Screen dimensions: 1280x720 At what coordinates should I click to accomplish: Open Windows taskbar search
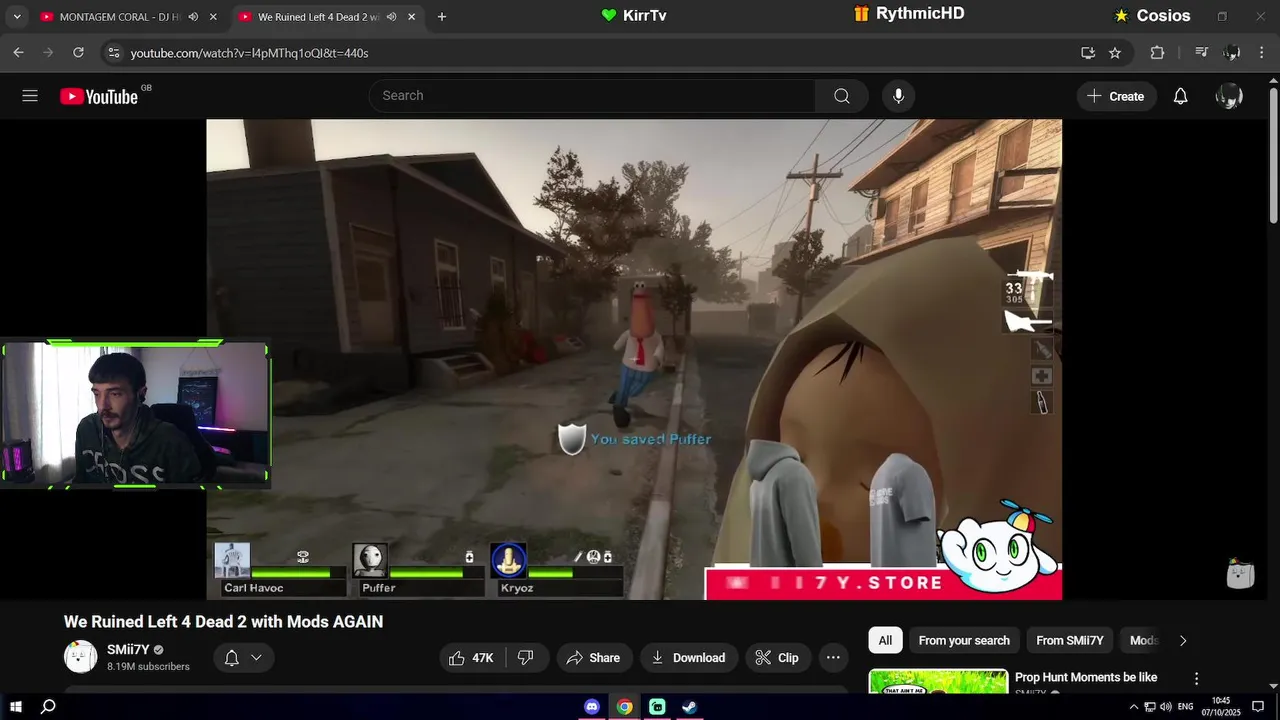tap(48, 706)
